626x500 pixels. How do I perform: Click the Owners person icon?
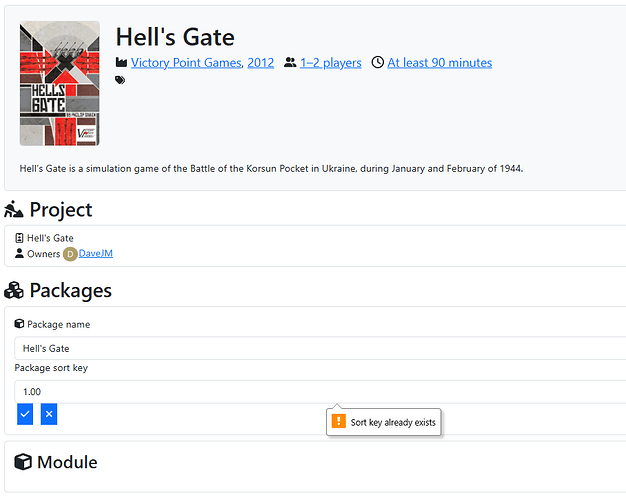20,254
